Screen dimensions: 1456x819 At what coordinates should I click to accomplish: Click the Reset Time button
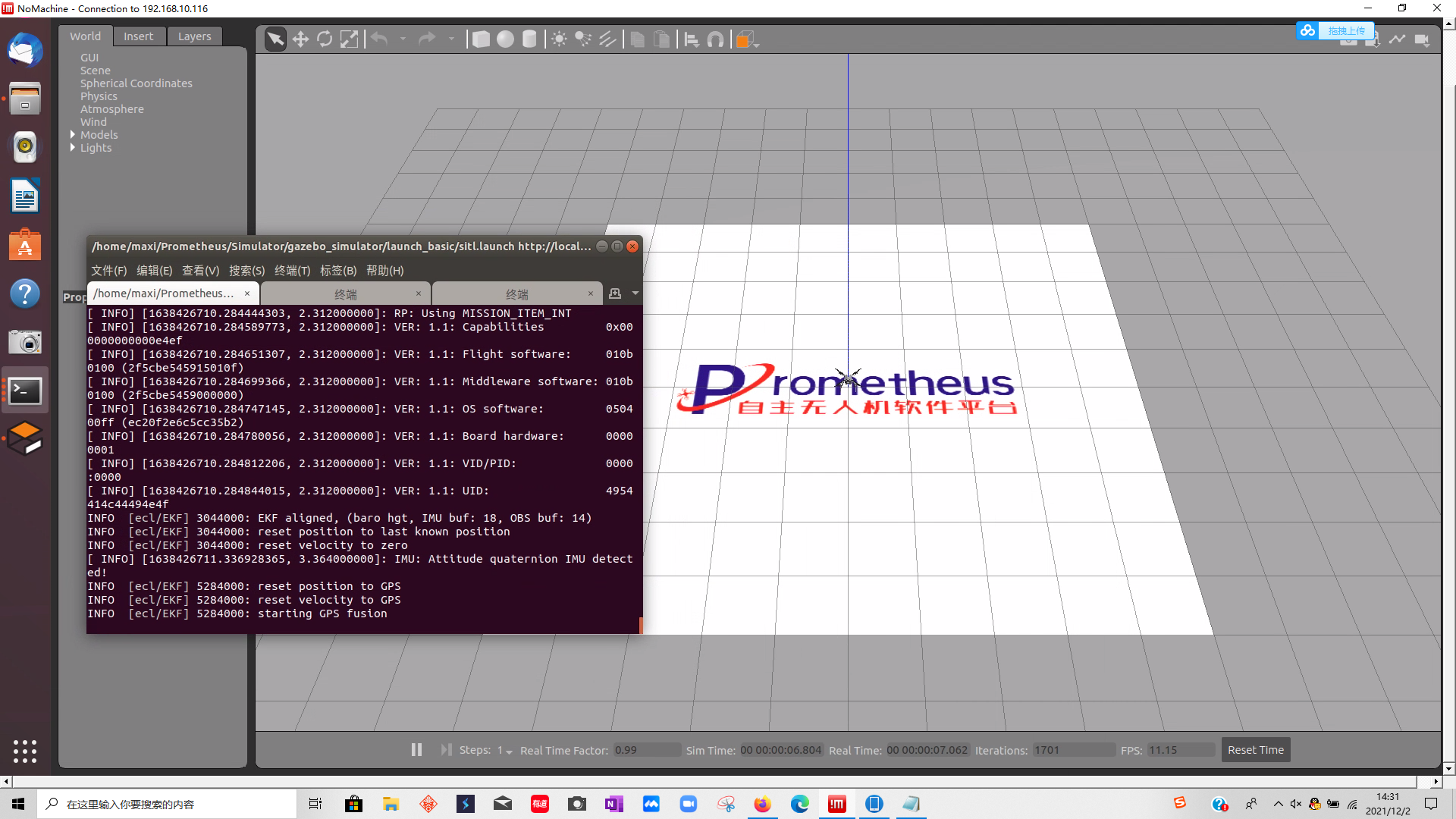pos(1256,750)
